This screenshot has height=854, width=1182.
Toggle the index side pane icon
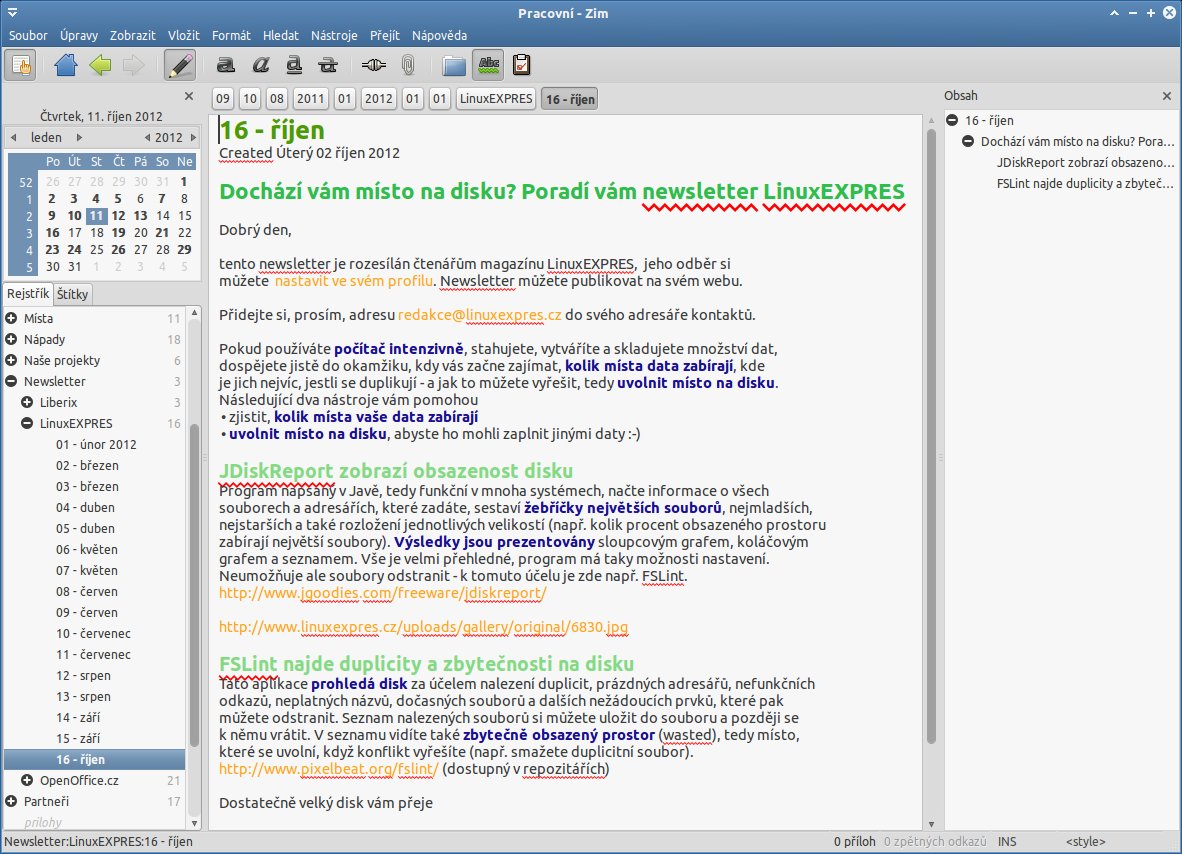click(20, 66)
